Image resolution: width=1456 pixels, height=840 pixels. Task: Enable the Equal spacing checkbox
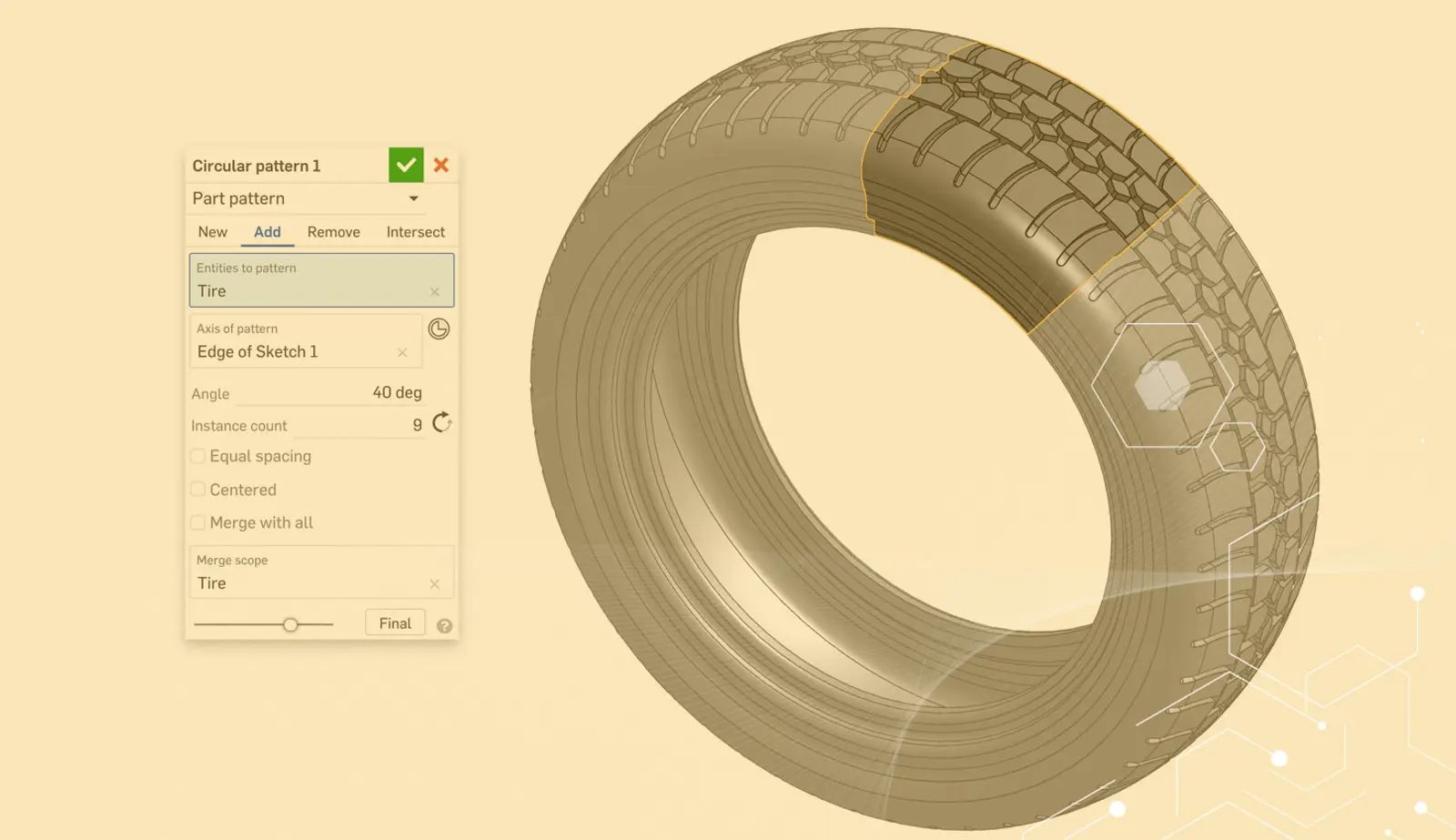(198, 457)
